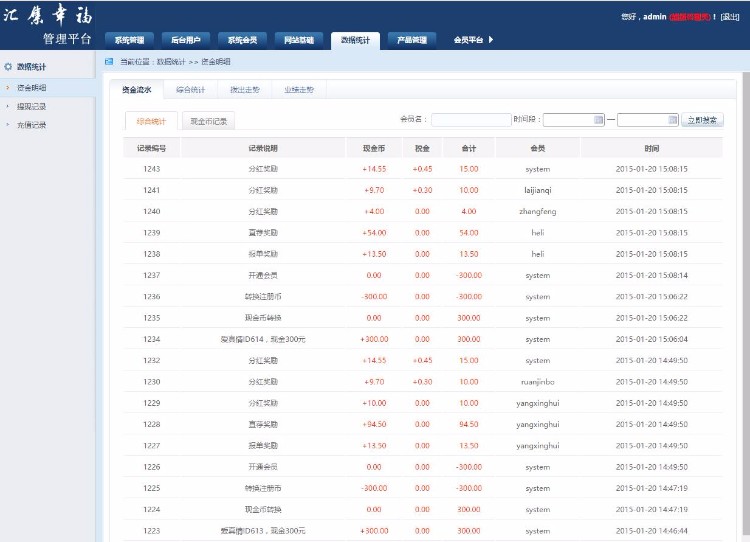Viewport: 750px width, 542px height.
Task: Select record number 1225
Action: pyautogui.click(x=152, y=488)
